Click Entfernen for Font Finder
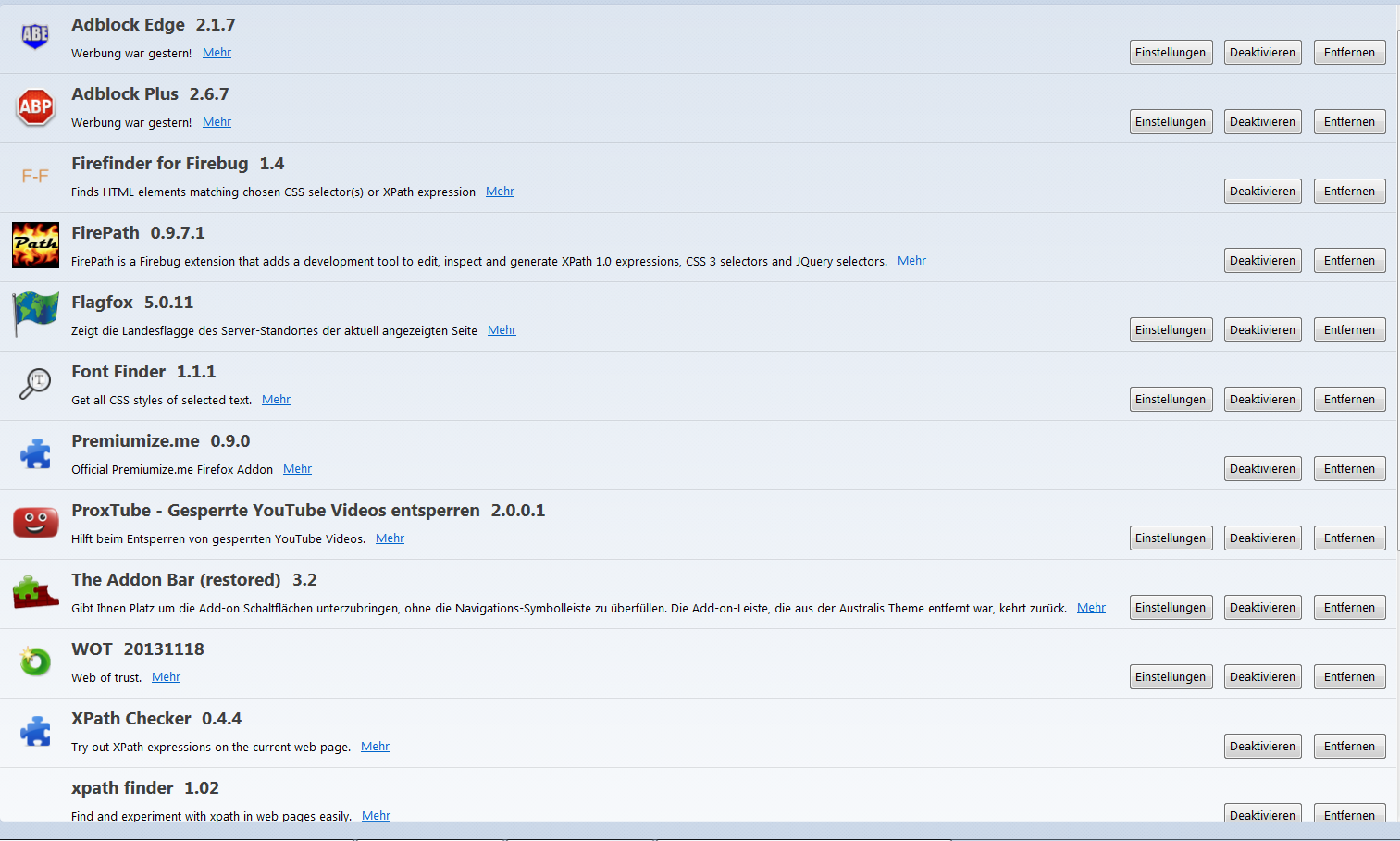The width and height of the screenshot is (1400, 841). (1349, 400)
